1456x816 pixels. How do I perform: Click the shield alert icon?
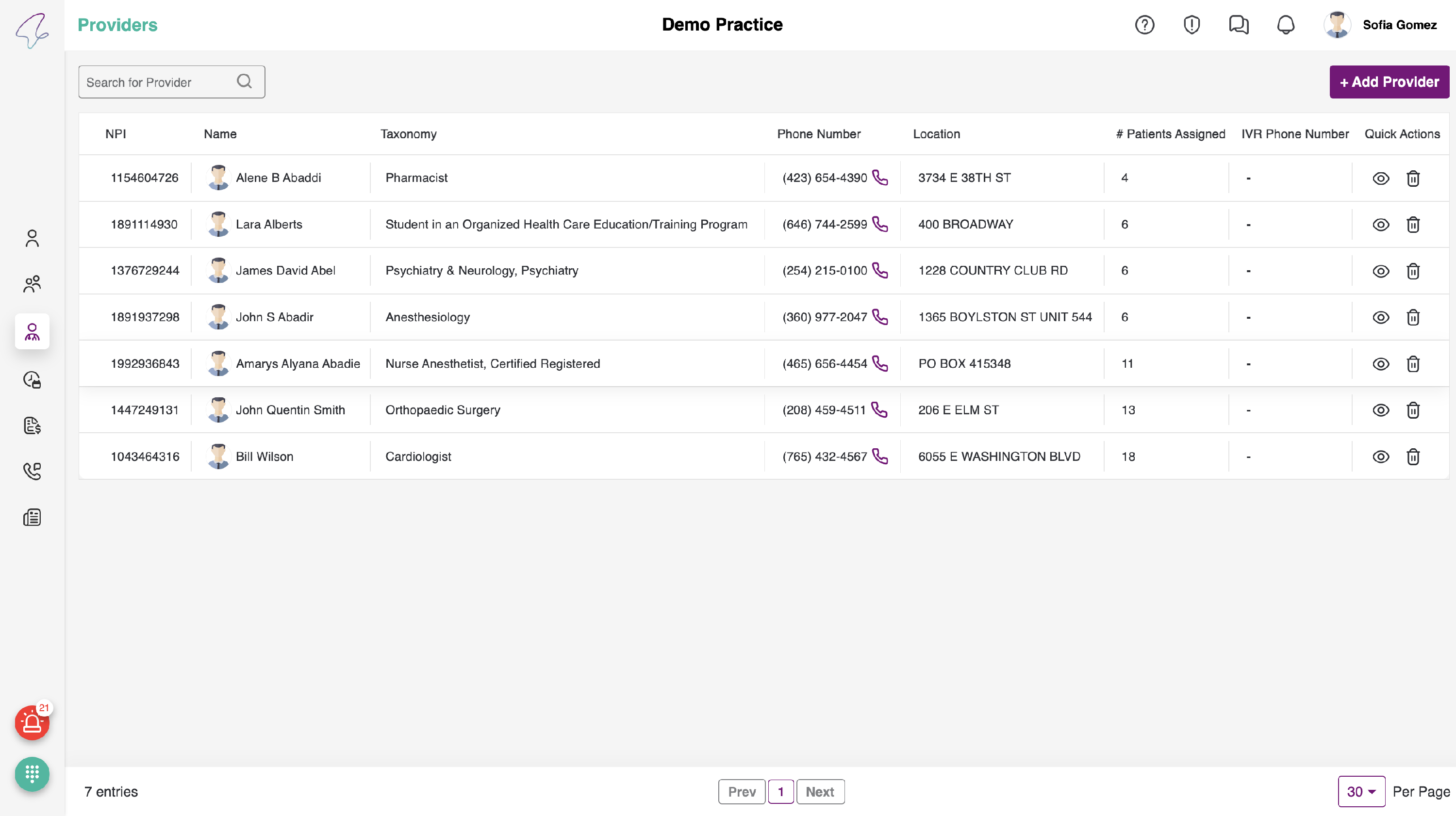coord(1191,25)
